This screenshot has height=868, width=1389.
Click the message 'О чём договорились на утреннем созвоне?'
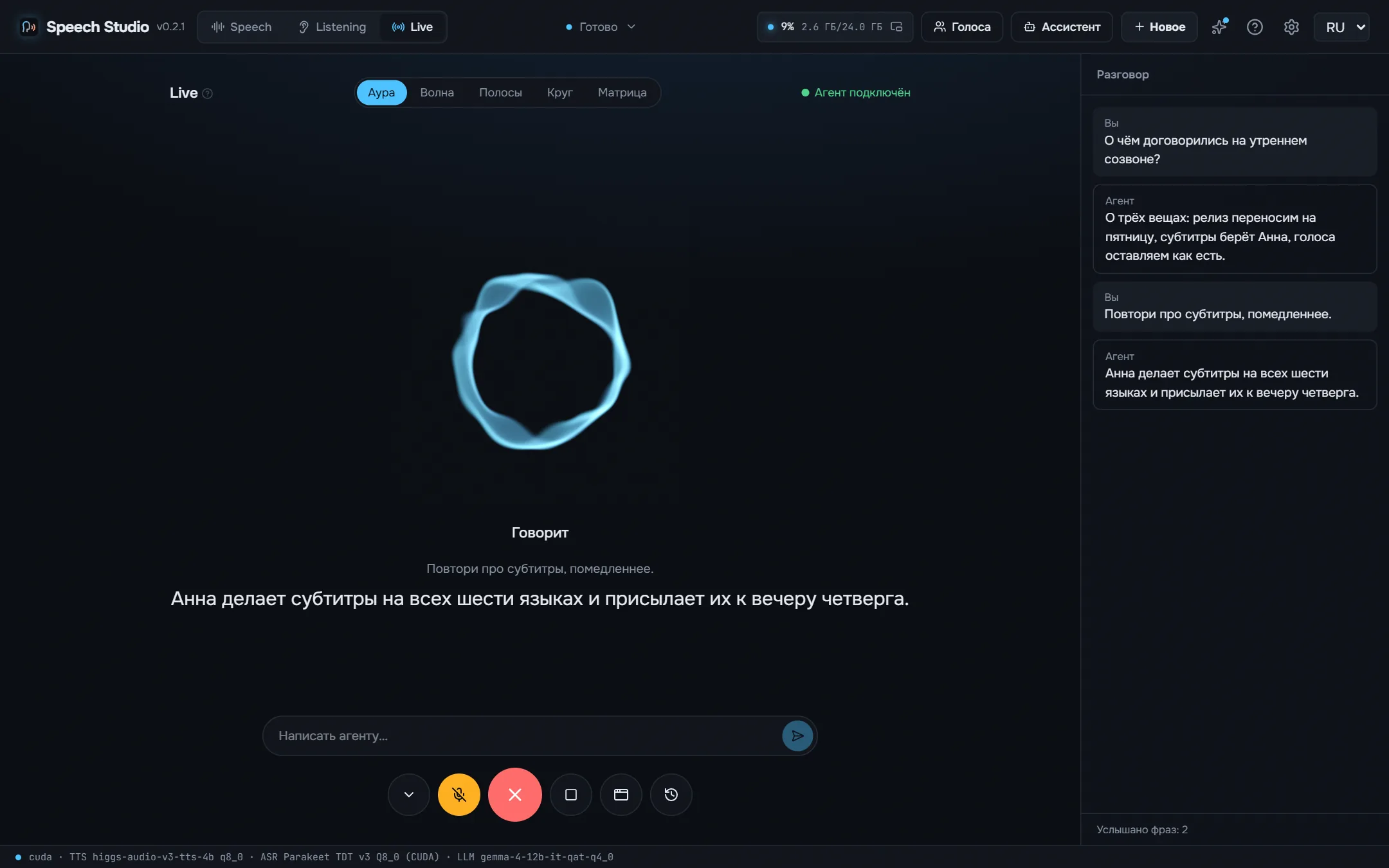tap(1234, 142)
